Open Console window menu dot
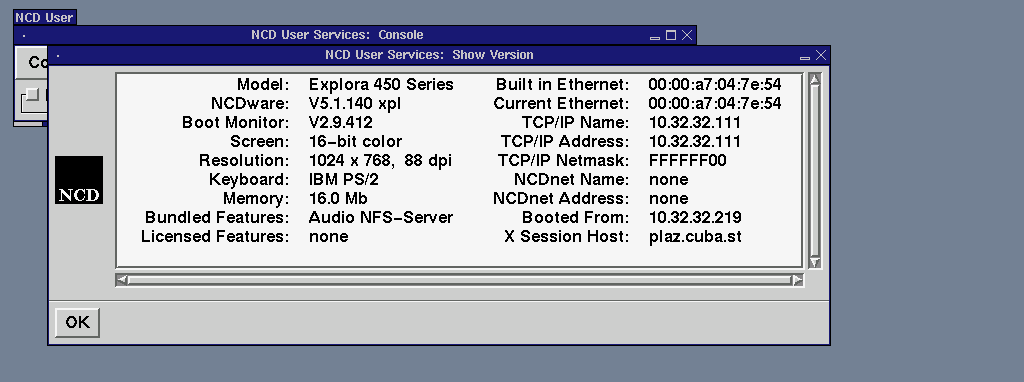 (24, 35)
